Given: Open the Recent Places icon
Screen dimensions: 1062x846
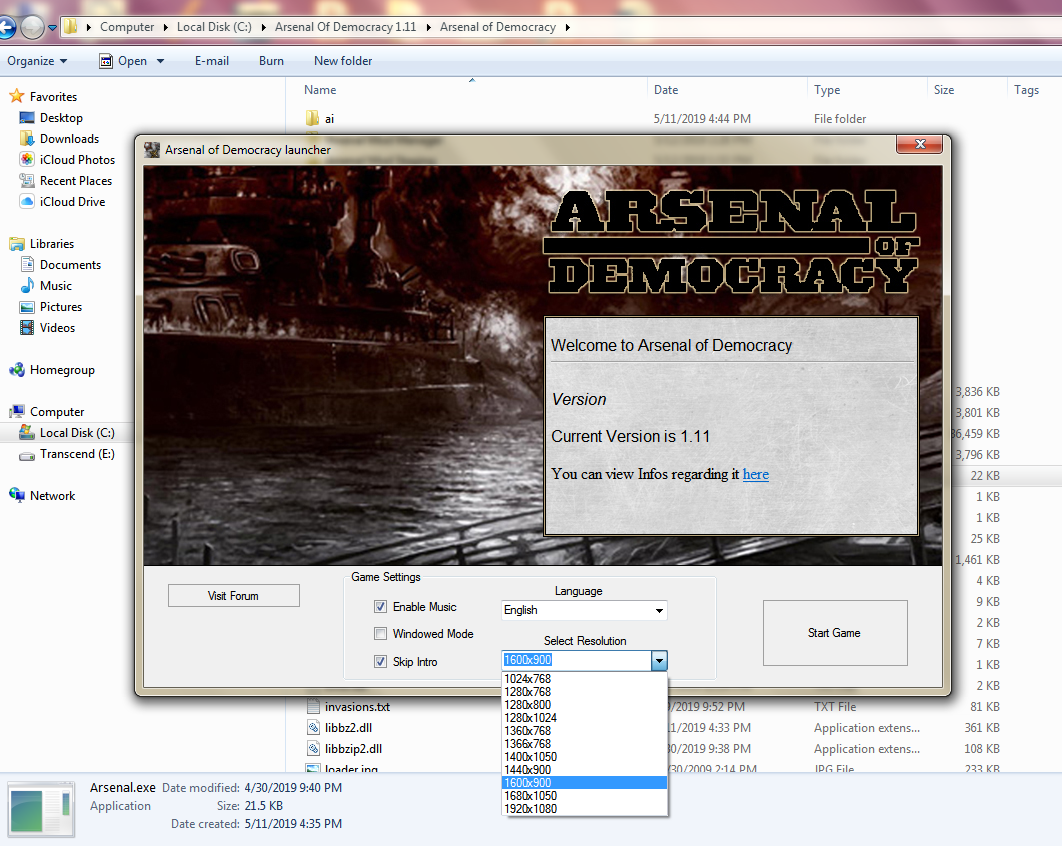Looking at the screenshot, I should (27, 181).
